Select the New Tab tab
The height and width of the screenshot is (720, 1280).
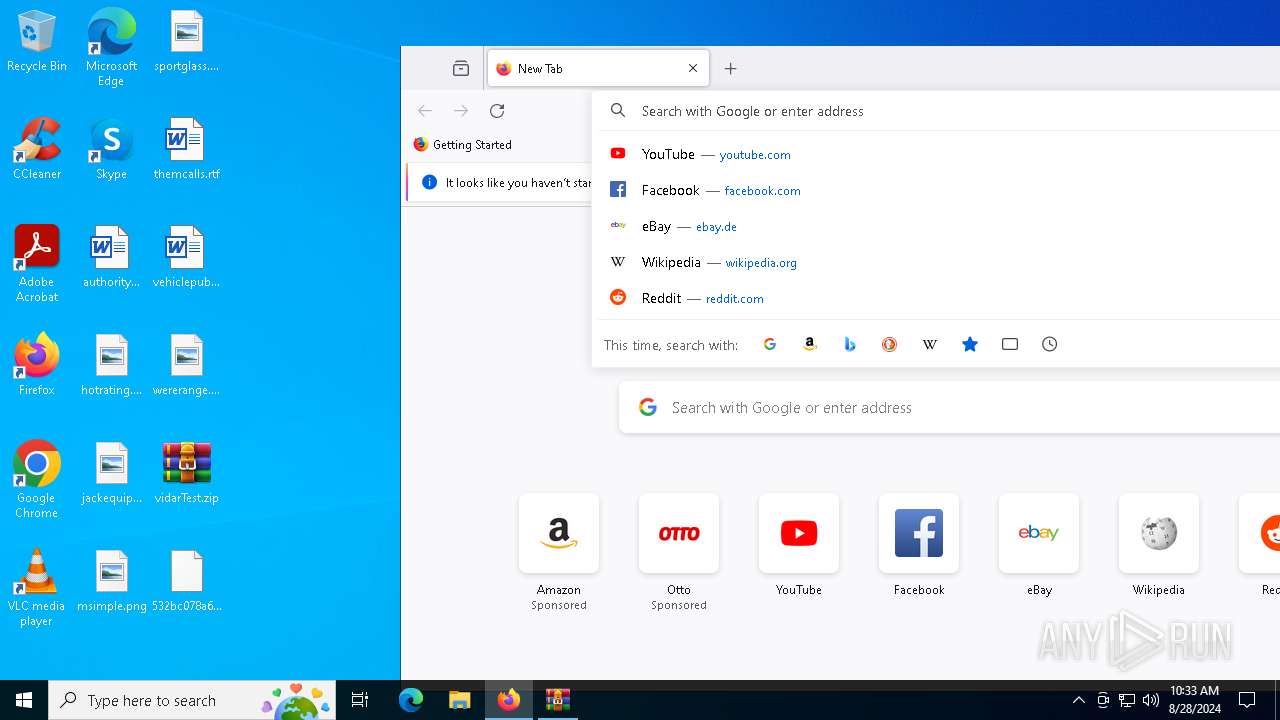pos(598,69)
